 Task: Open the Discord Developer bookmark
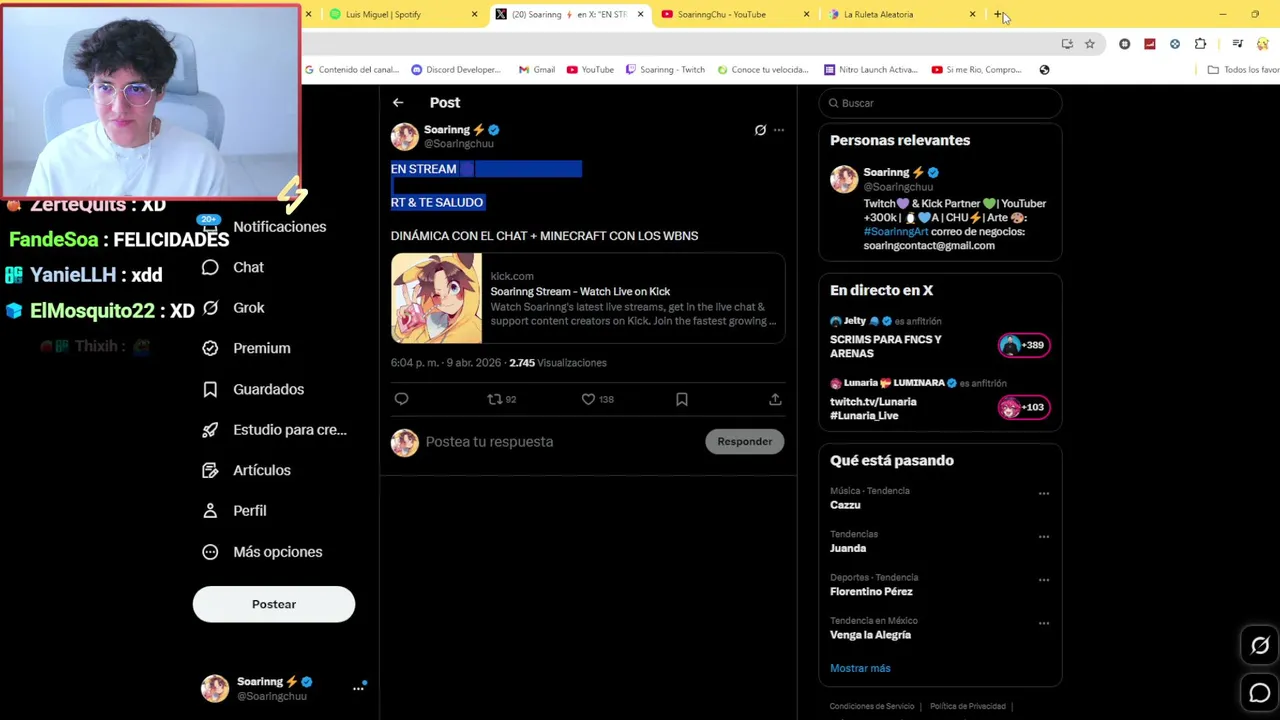click(456, 70)
